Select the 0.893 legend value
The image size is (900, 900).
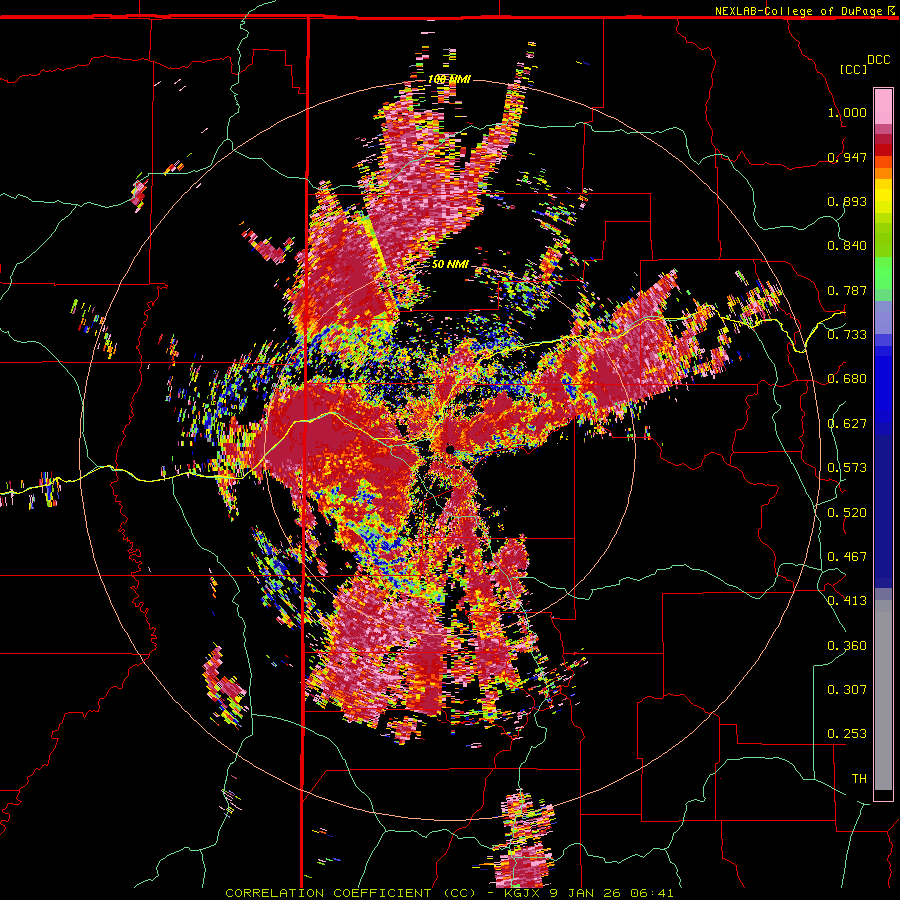click(847, 201)
